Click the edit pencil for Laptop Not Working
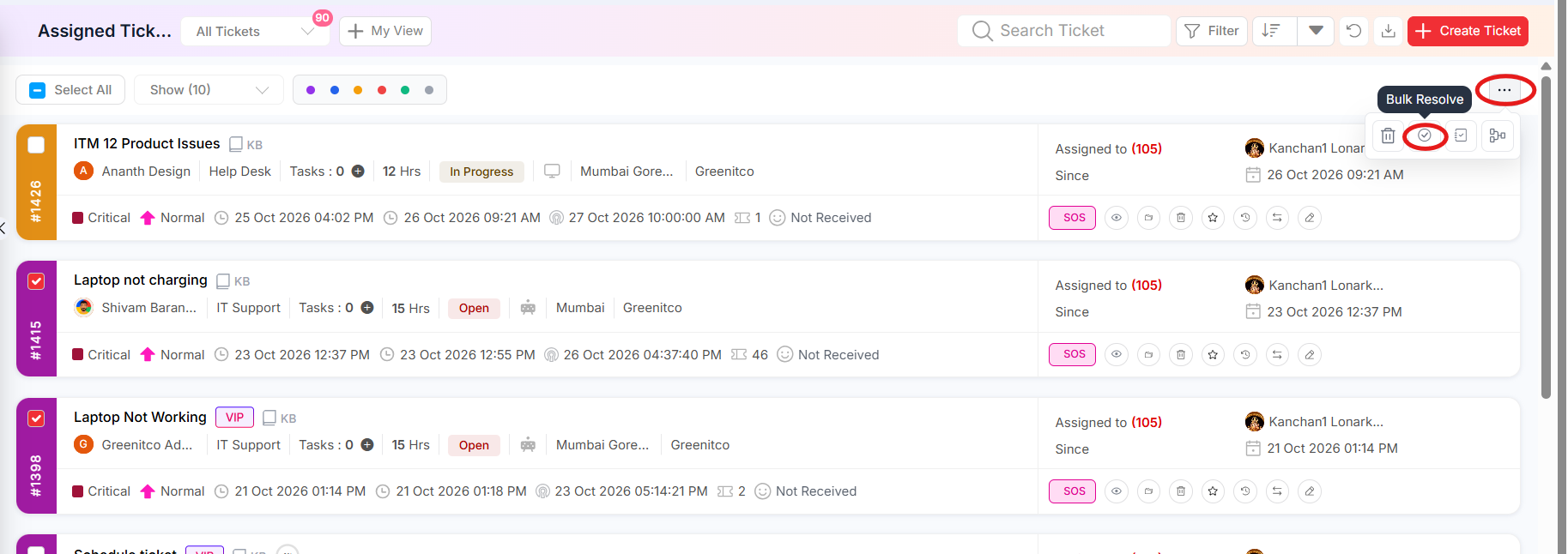This screenshot has width=1568, height=554. tap(1310, 491)
